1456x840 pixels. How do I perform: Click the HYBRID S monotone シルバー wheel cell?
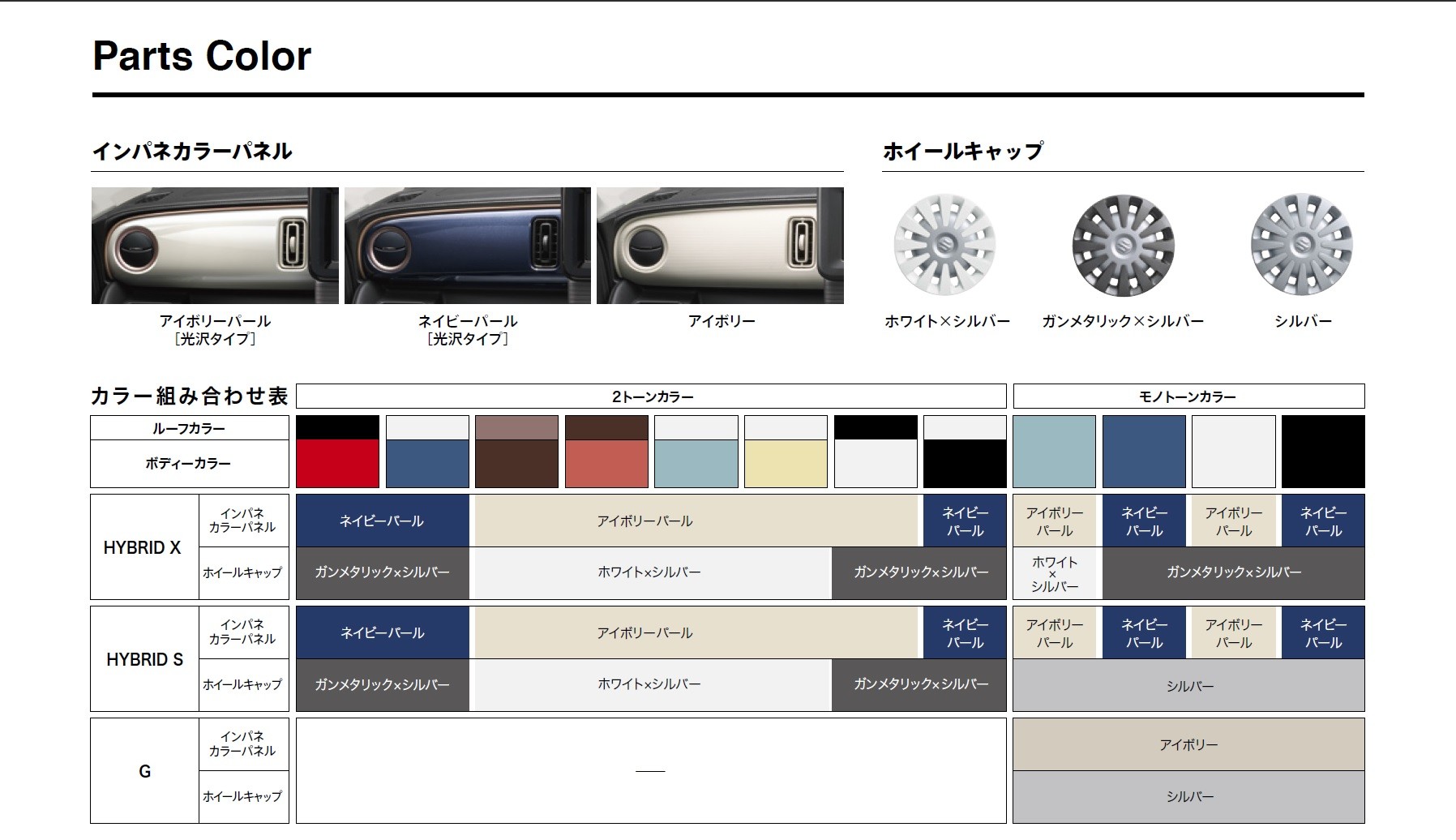pyautogui.click(x=1188, y=686)
